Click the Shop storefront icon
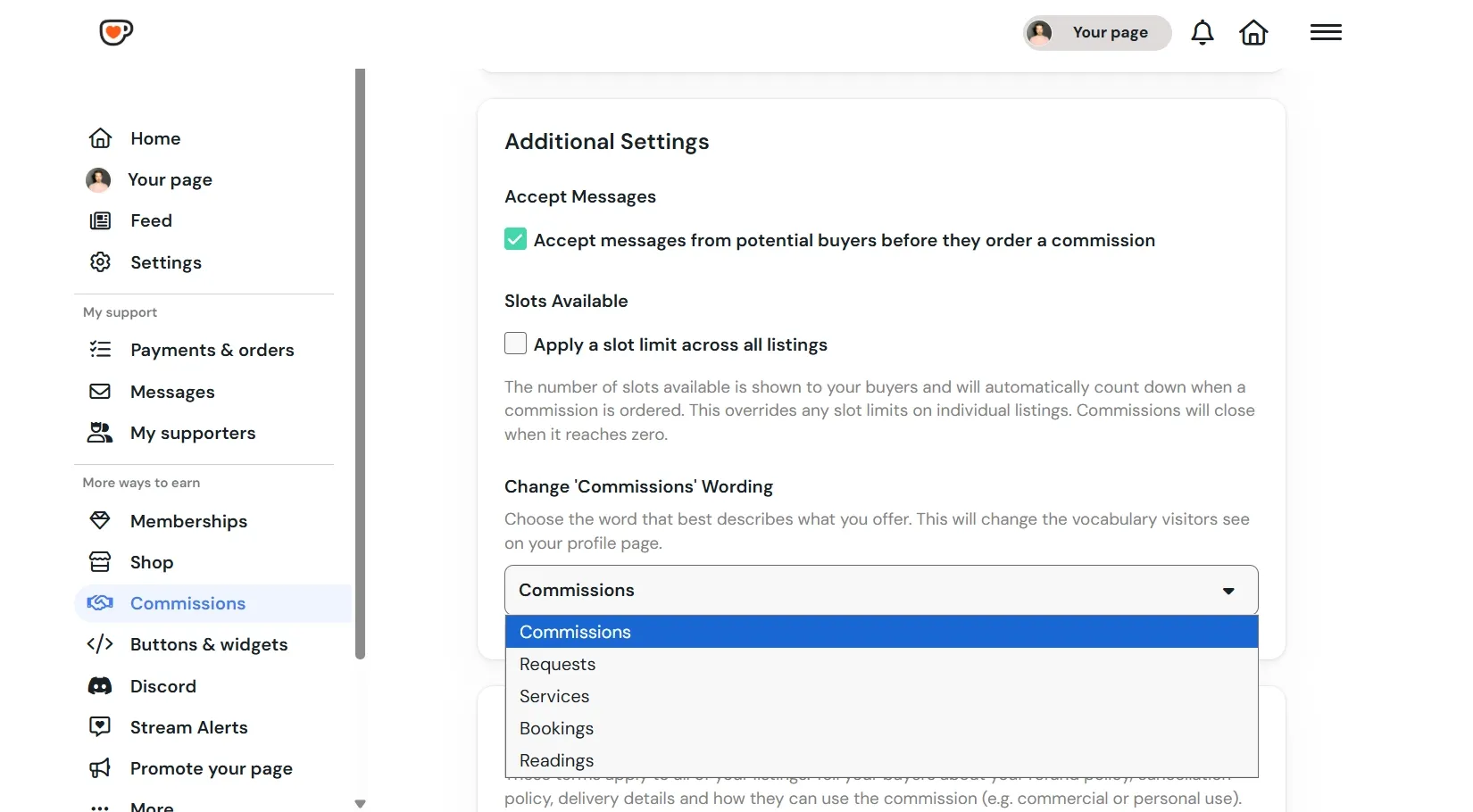This screenshot has height=812, width=1473. [x=100, y=562]
